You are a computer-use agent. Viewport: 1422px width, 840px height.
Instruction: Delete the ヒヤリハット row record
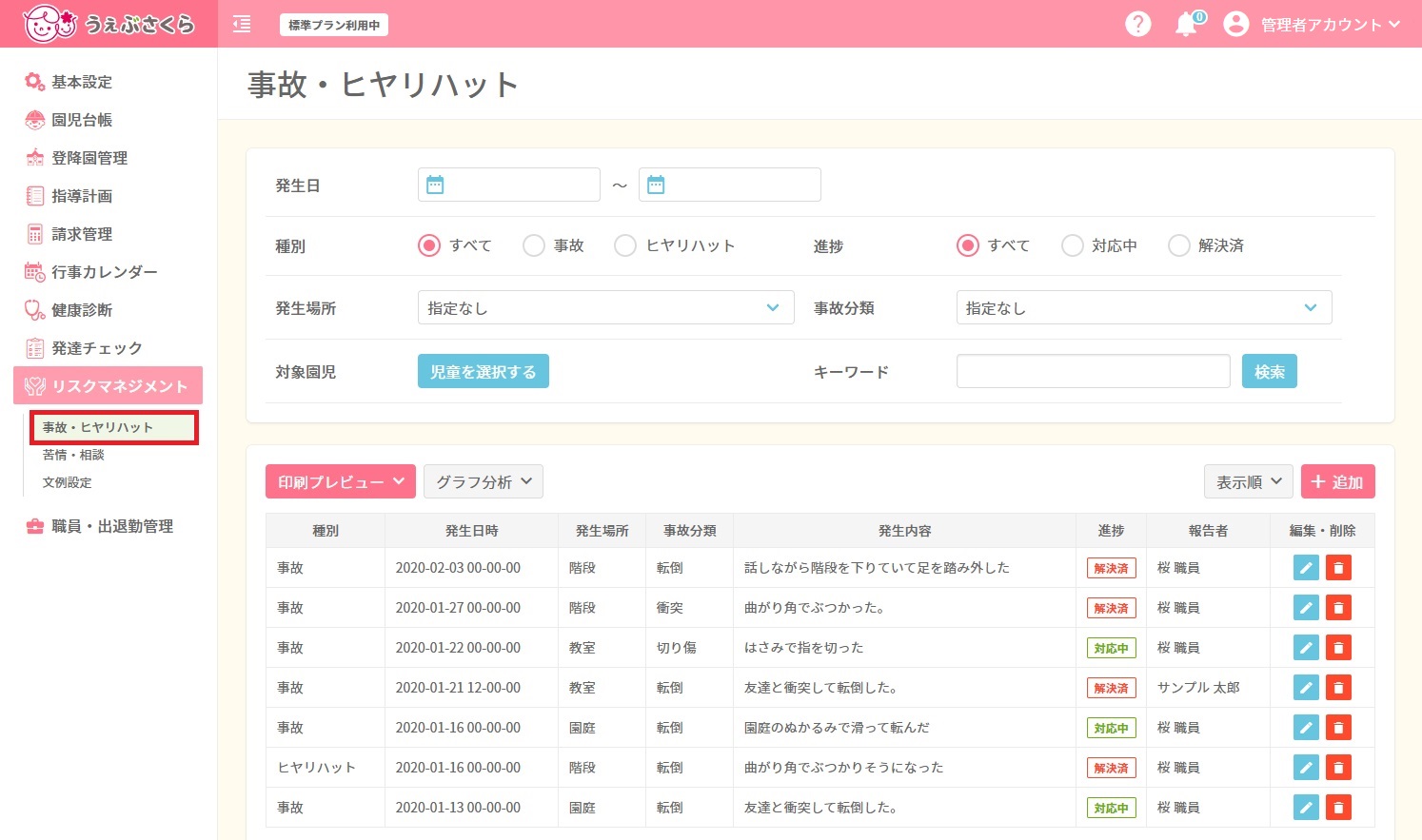(x=1338, y=768)
